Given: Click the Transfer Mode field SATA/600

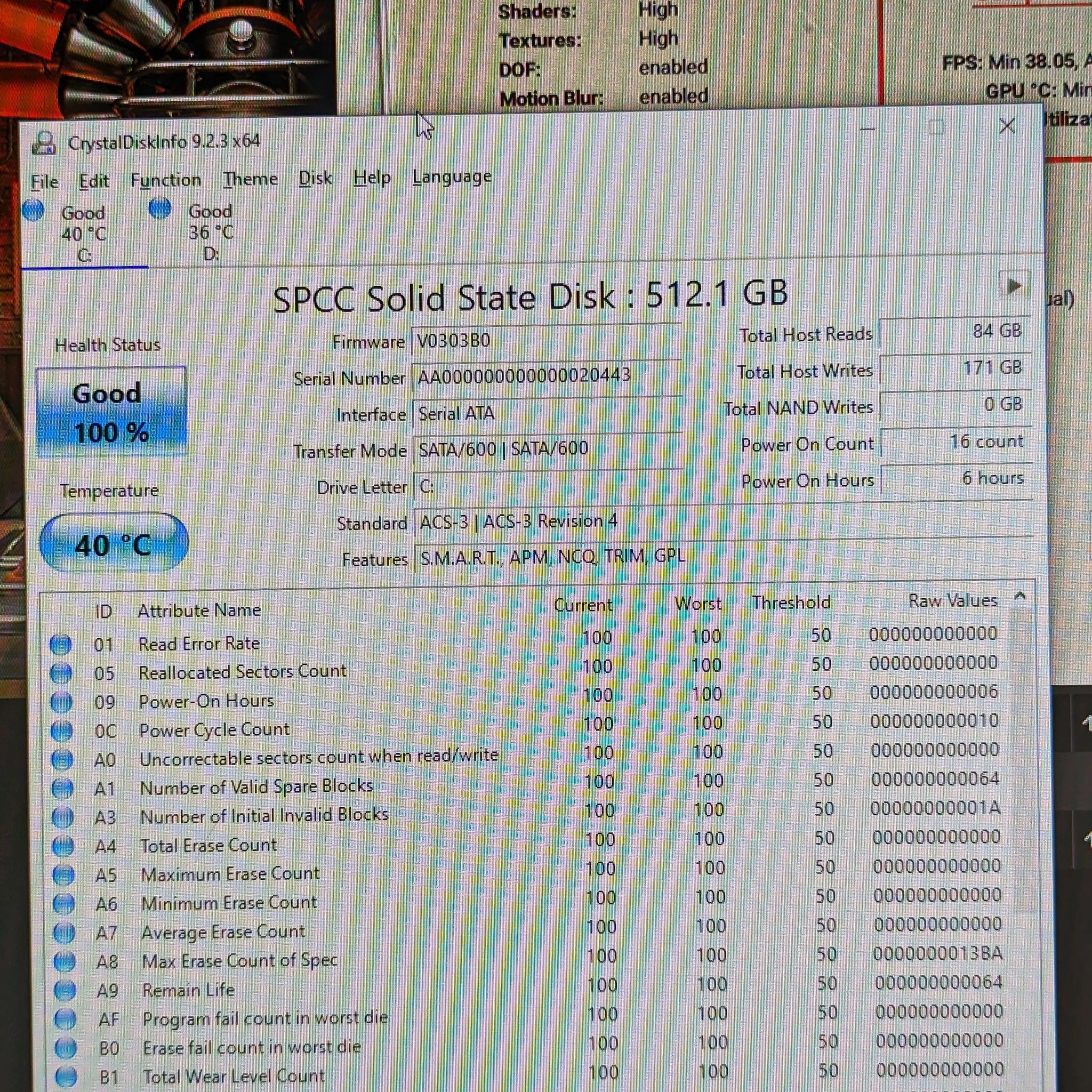Looking at the screenshot, I should pyautogui.click(x=548, y=449).
